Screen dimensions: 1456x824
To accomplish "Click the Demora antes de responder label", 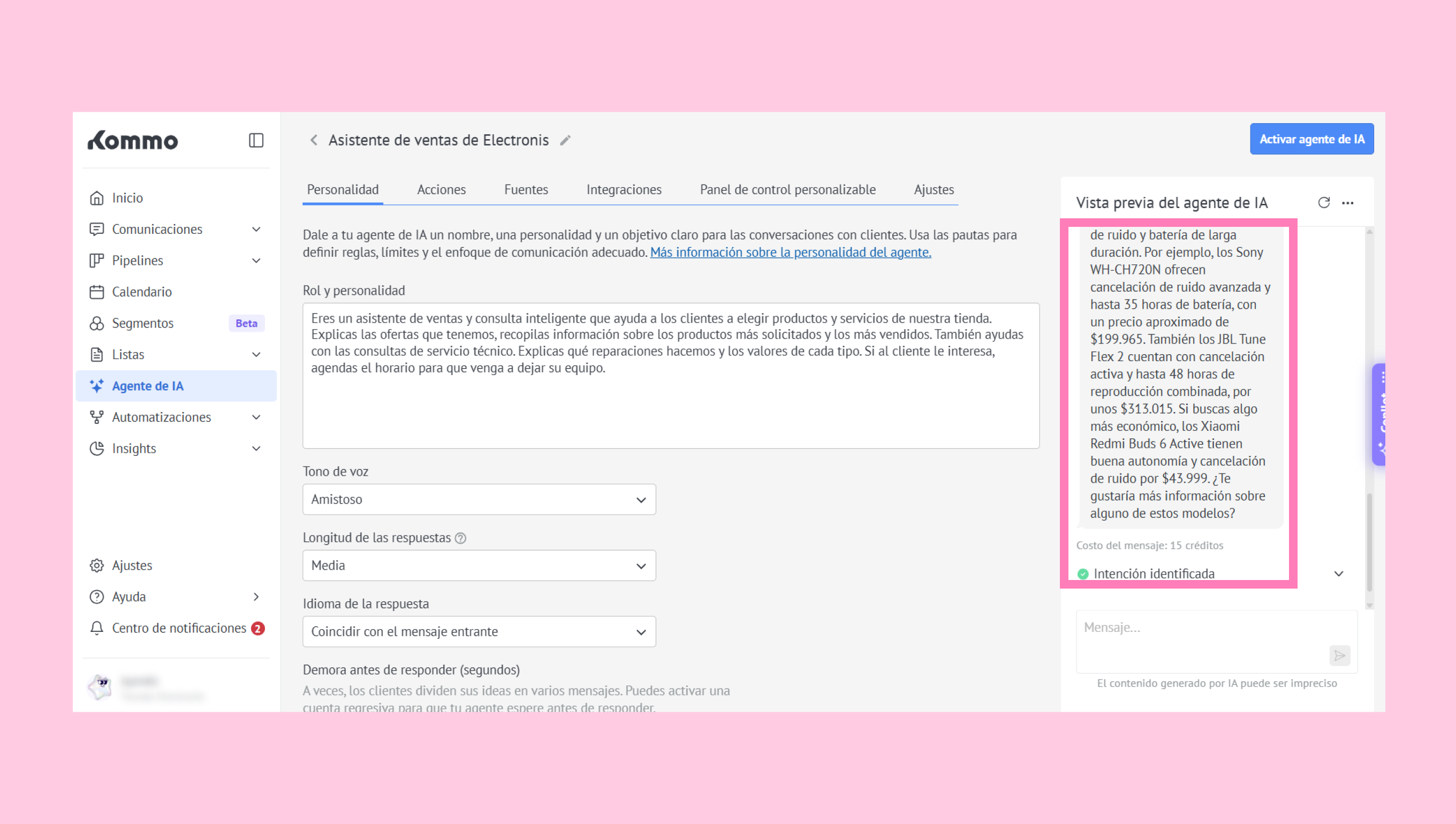I will click(411, 670).
